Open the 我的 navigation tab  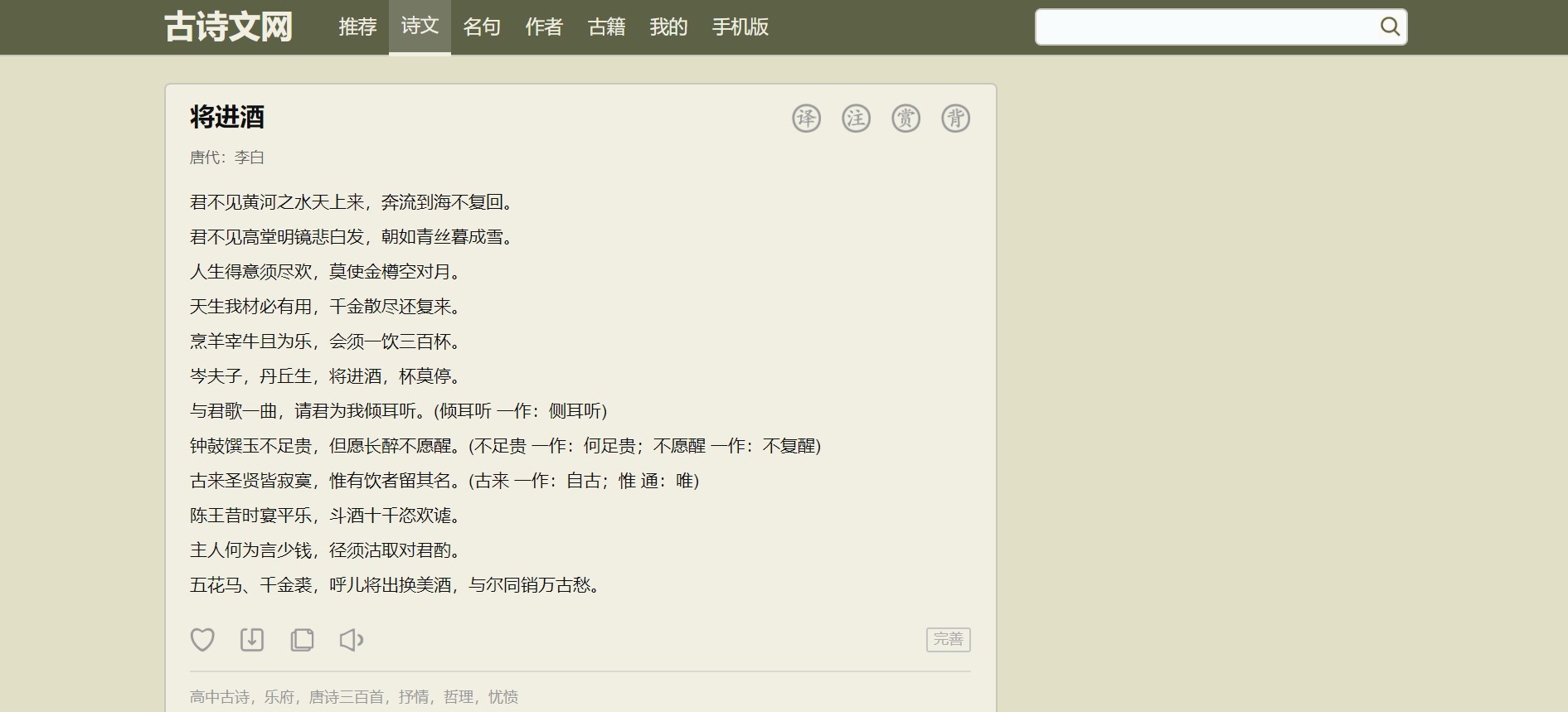coord(668,27)
